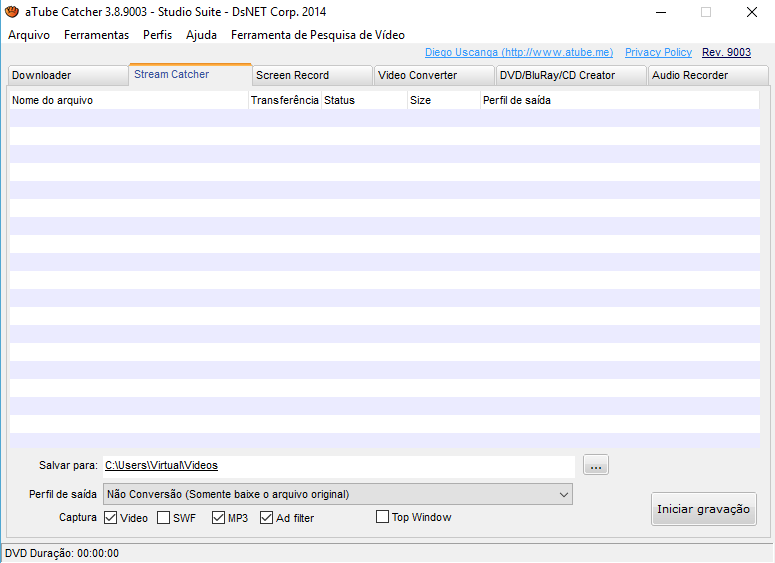Open the DVD/BluRay/CD Creator tab
The height and width of the screenshot is (563, 775).
pos(571,75)
